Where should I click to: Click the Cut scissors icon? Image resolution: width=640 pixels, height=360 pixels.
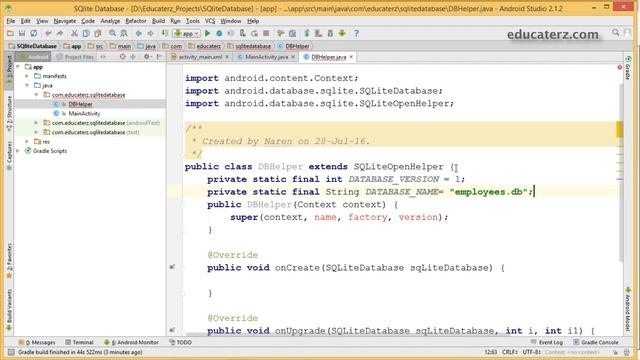[74, 33]
